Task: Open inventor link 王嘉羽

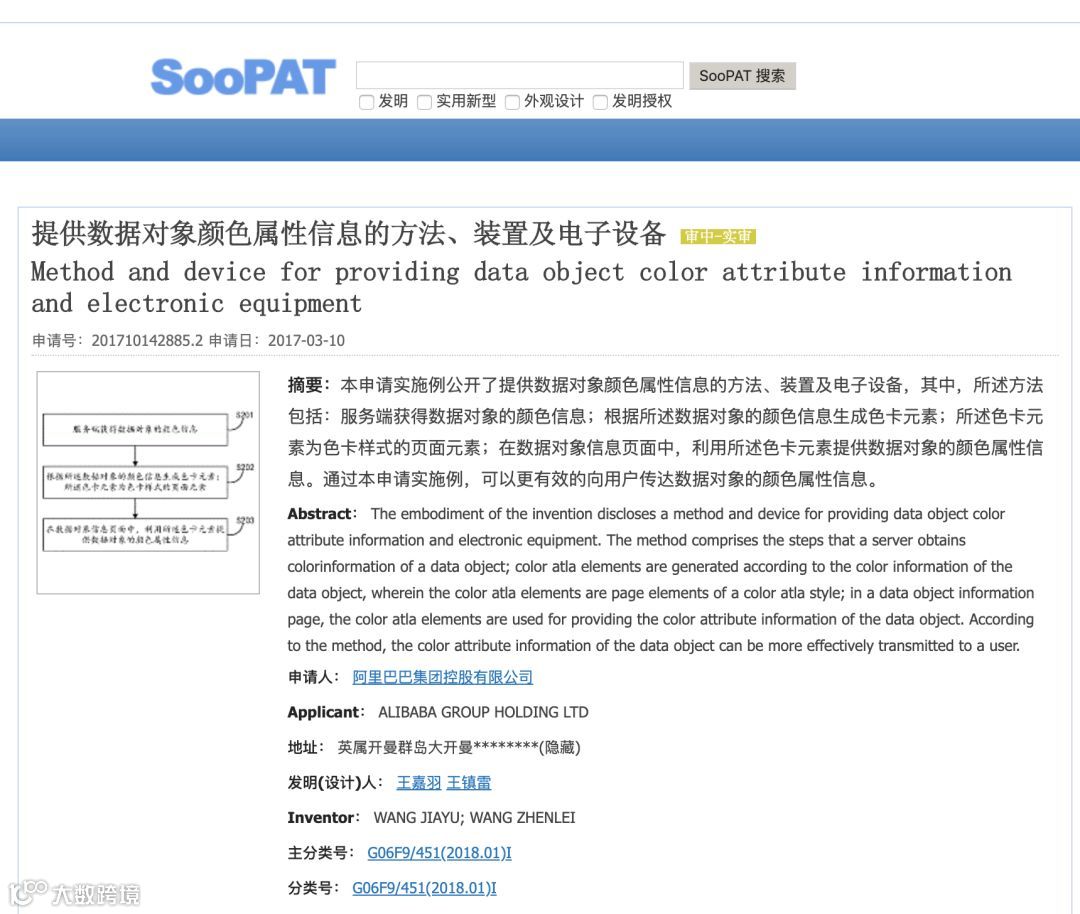Action: click(419, 782)
